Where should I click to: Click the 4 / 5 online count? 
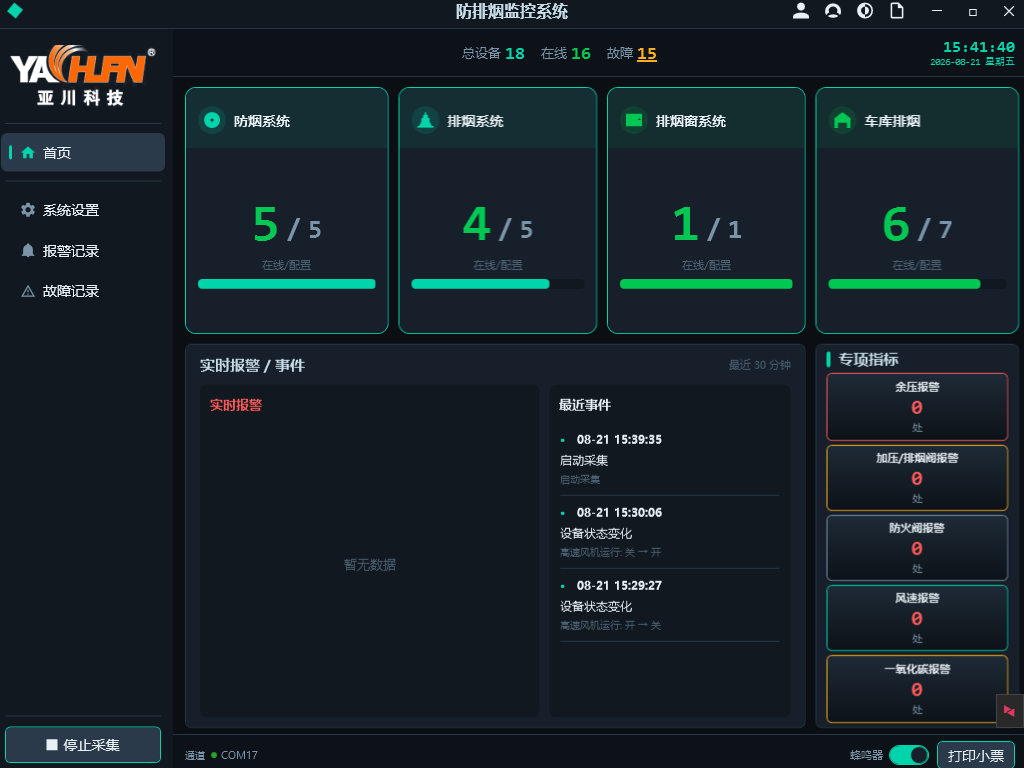[x=498, y=225]
